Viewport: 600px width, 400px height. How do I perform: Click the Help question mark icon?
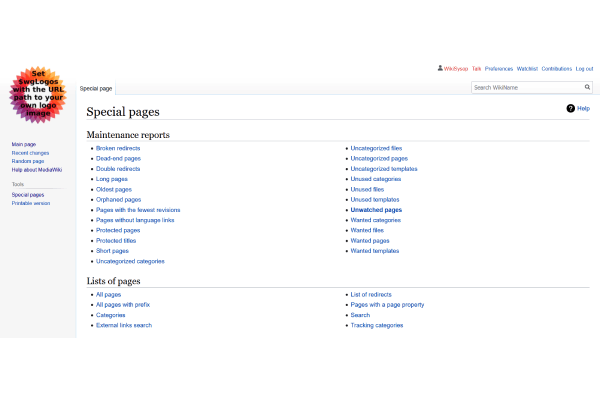tap(571, 108)
